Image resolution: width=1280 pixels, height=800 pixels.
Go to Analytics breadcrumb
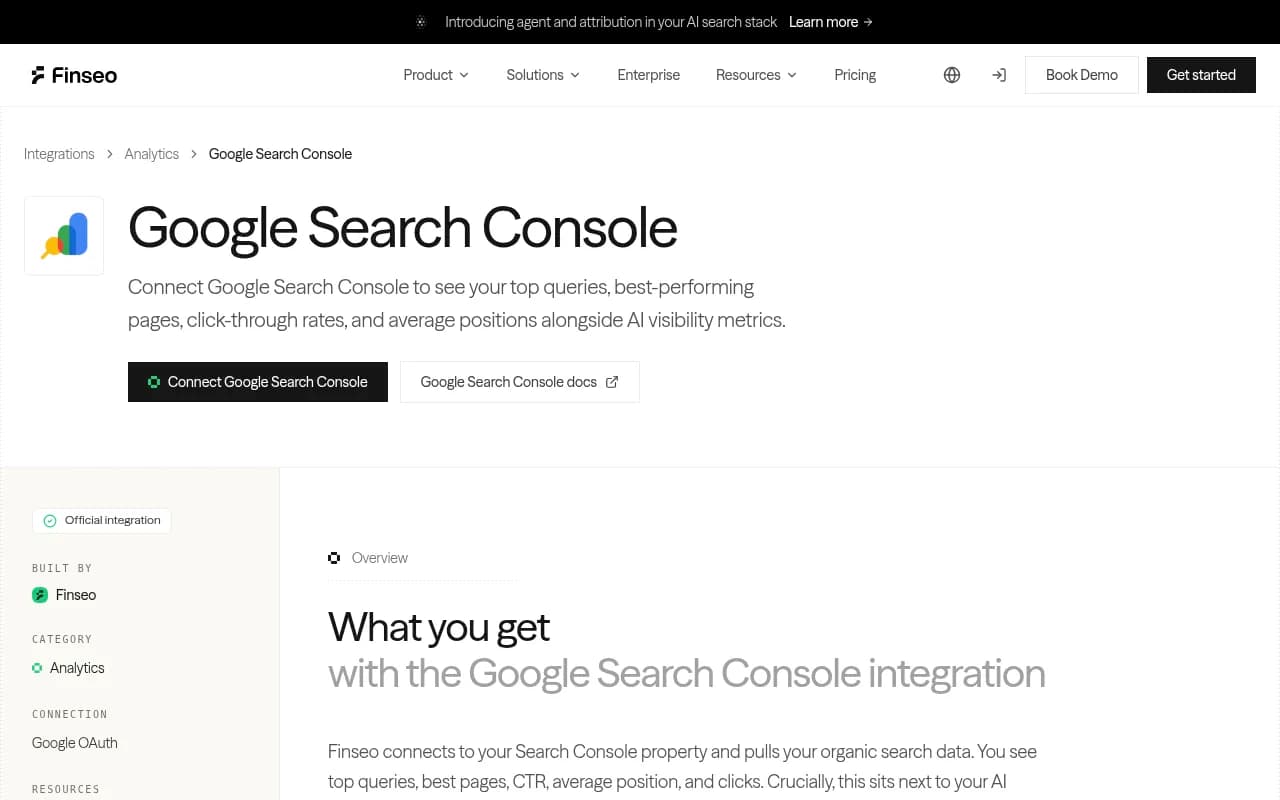pos(152,154)
